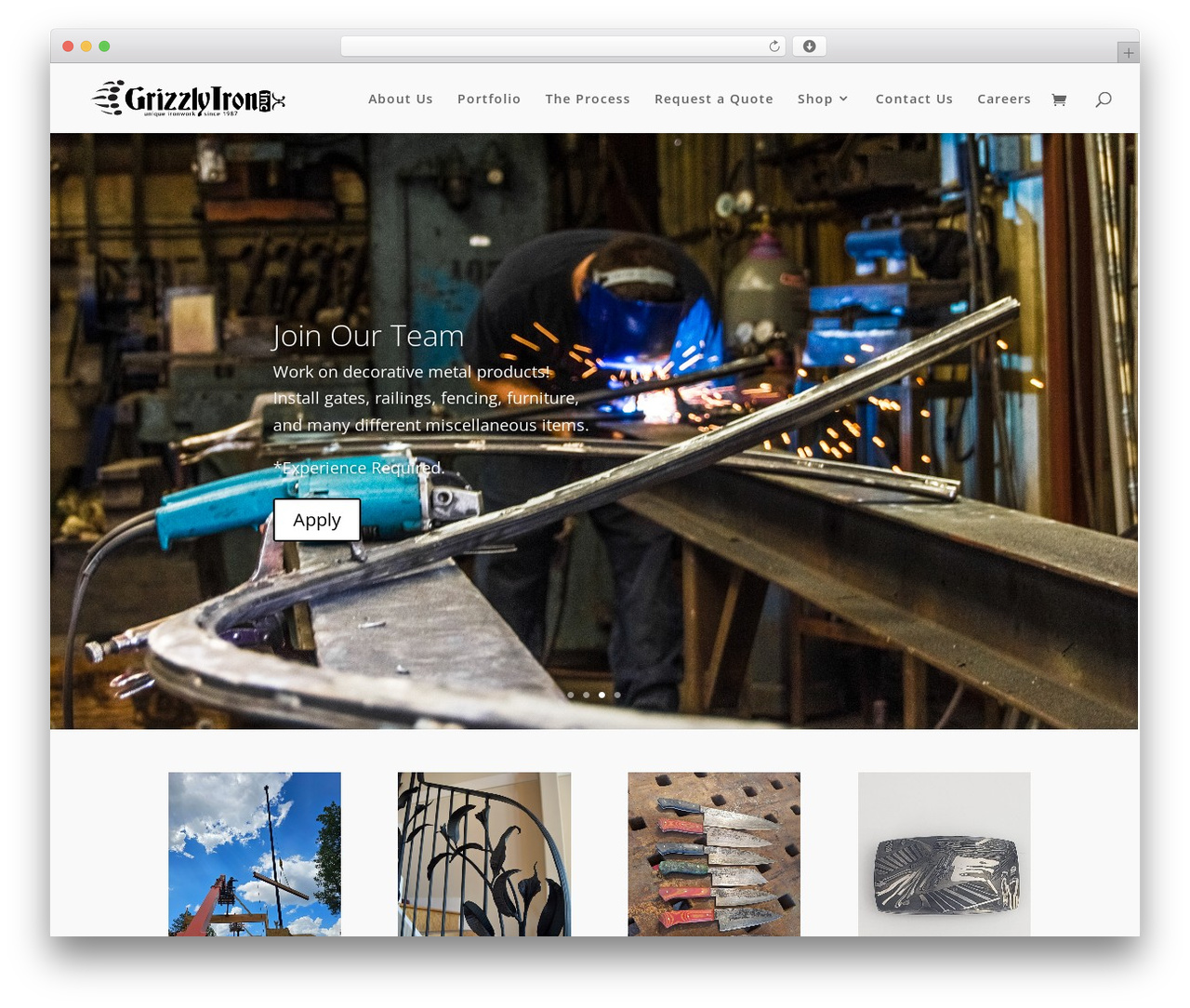Click the "*Experience Required." text

click(x=359, y=468)
